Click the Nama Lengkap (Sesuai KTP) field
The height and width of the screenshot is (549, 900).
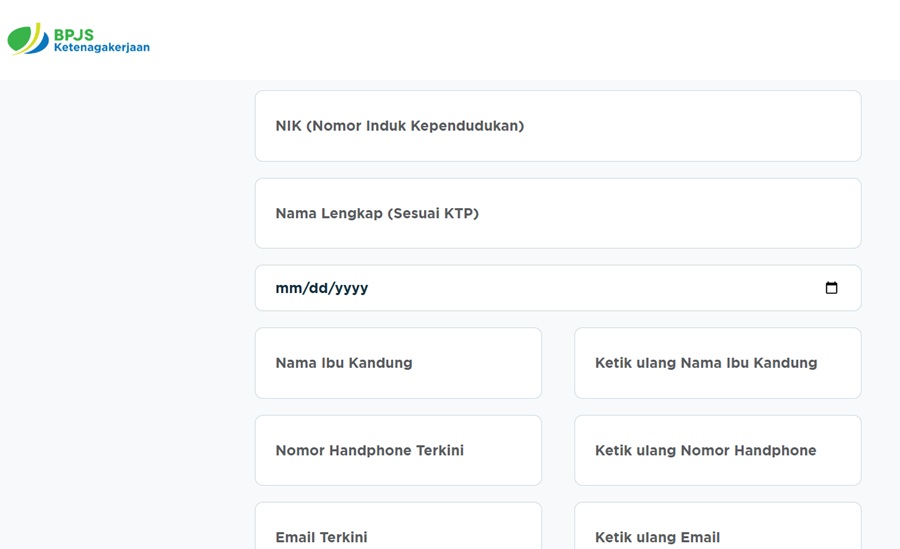558,213
